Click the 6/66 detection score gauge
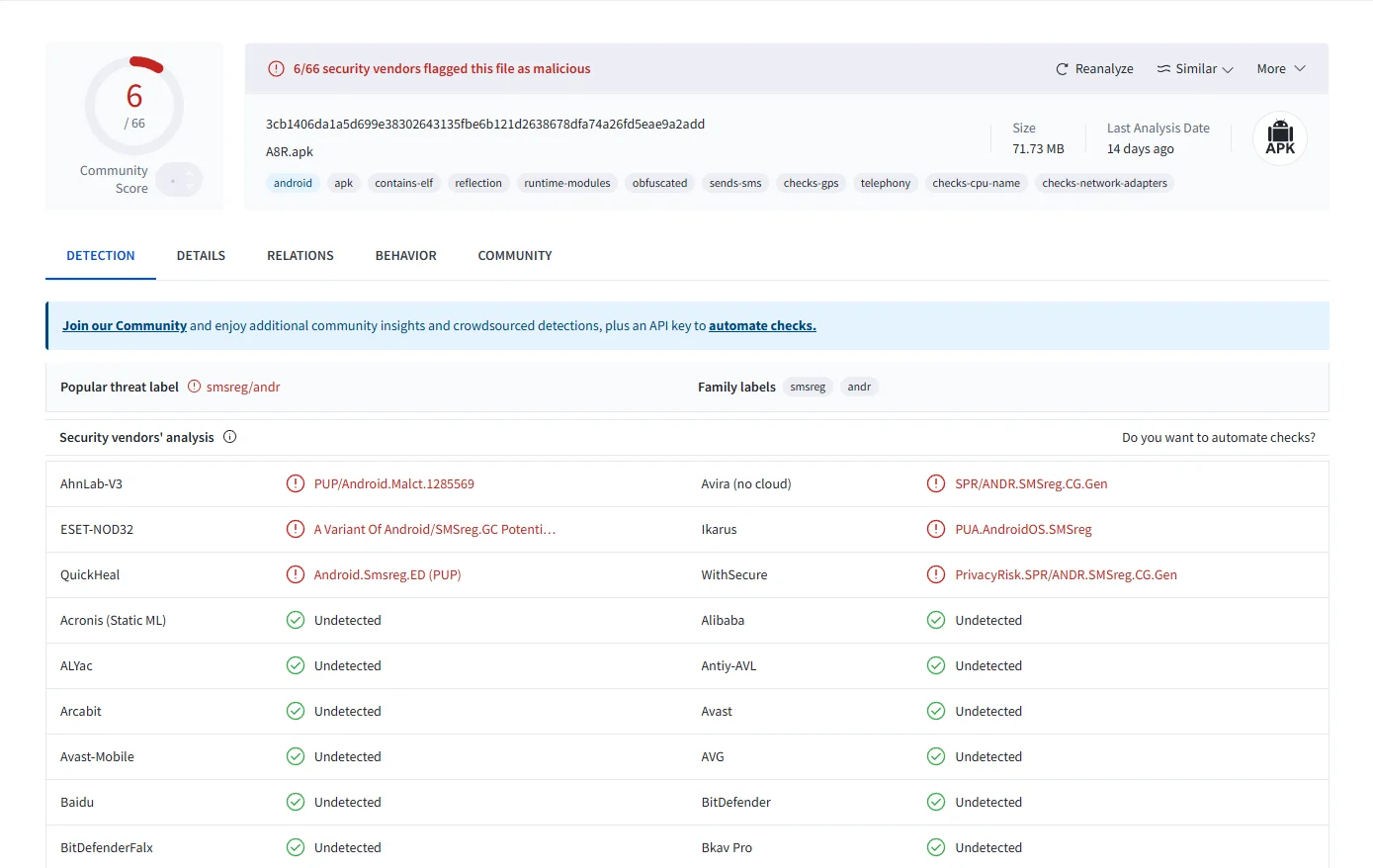The width and height of the screenshot is (1373, 868). pos(134,105)
